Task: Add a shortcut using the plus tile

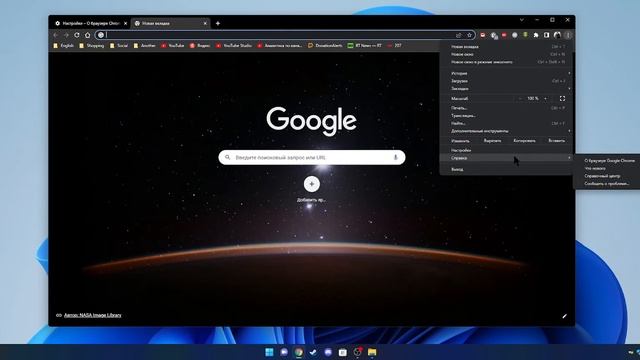Action: tap(312, 184)
